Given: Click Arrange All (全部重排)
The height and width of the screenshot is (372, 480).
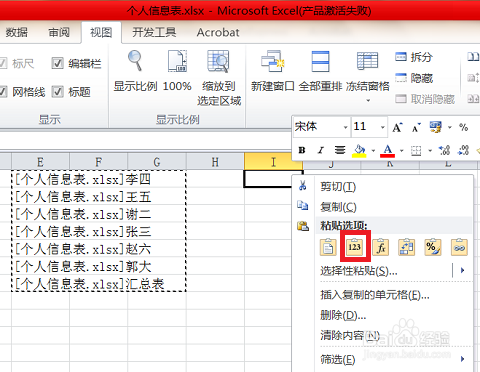Looking at the screenshot, I should [320, 61].
